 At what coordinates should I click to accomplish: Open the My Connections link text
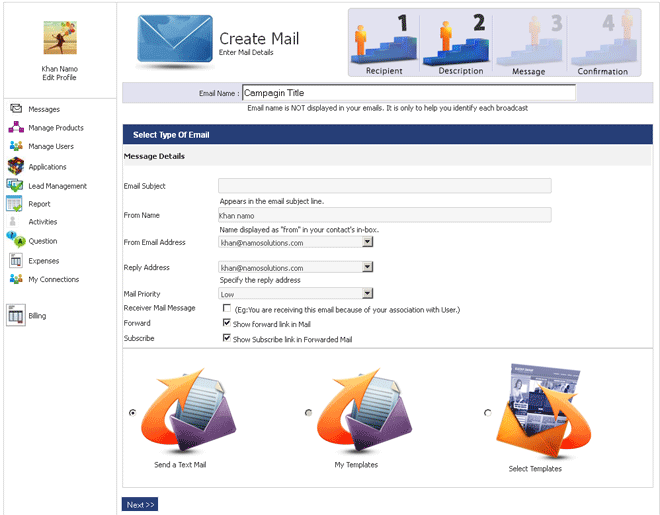click(x=54, y=279)
